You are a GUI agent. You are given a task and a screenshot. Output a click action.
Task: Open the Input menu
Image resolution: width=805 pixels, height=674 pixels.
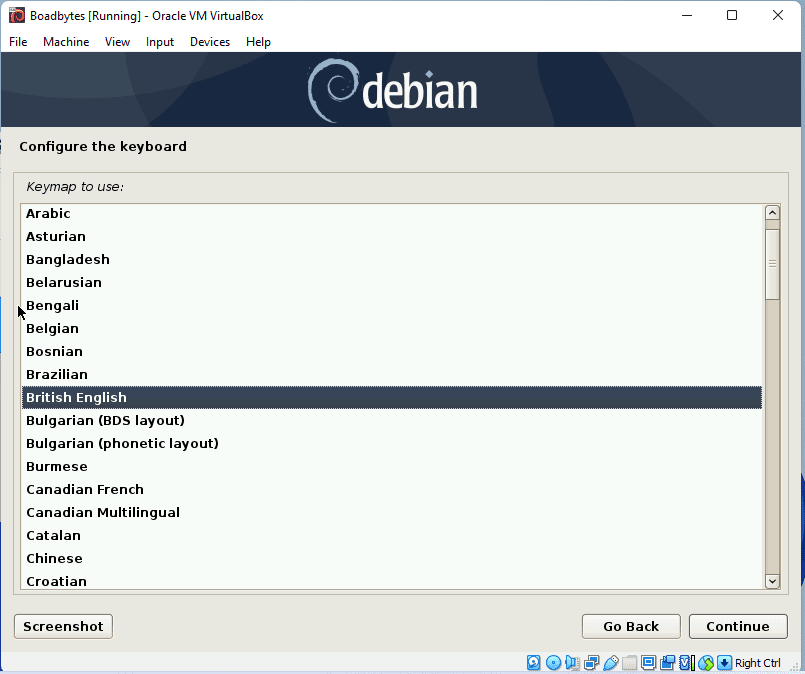click(160, 42)
